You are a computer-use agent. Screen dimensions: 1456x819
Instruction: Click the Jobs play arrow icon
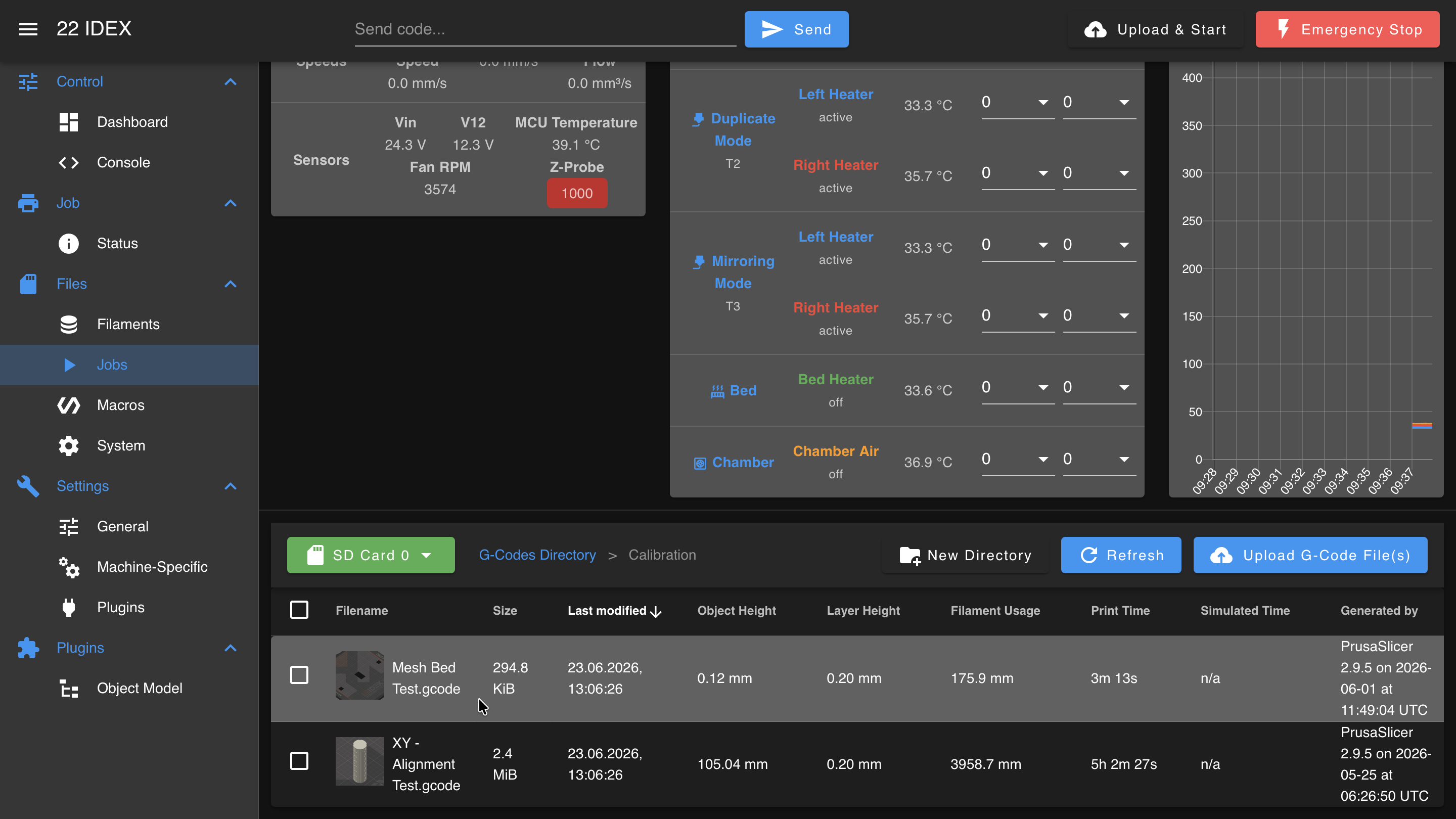tap(70, 365)
